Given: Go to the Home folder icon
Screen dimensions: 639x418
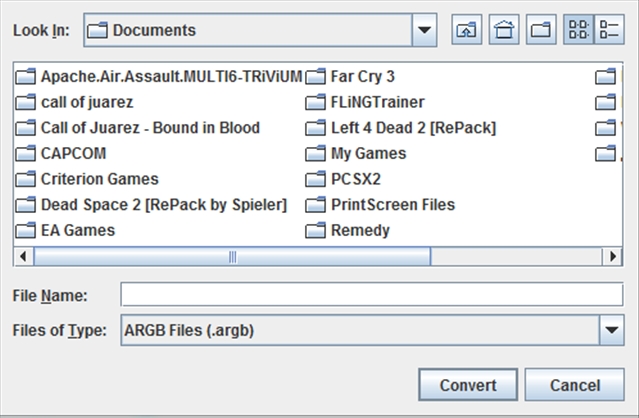Looking at the screenshot, I should (505, 30).
